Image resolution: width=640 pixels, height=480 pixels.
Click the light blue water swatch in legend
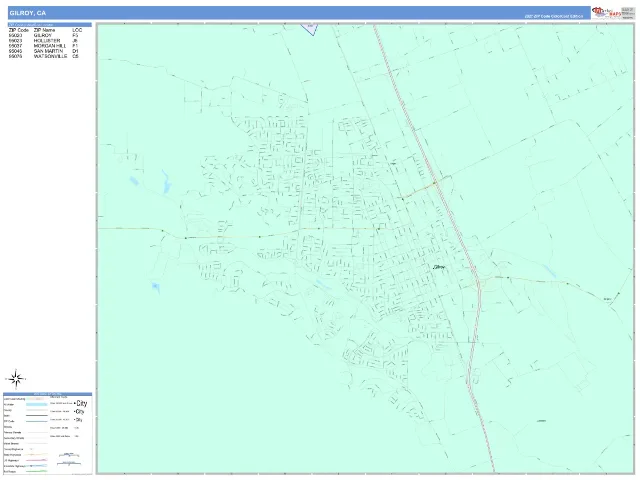37,404
